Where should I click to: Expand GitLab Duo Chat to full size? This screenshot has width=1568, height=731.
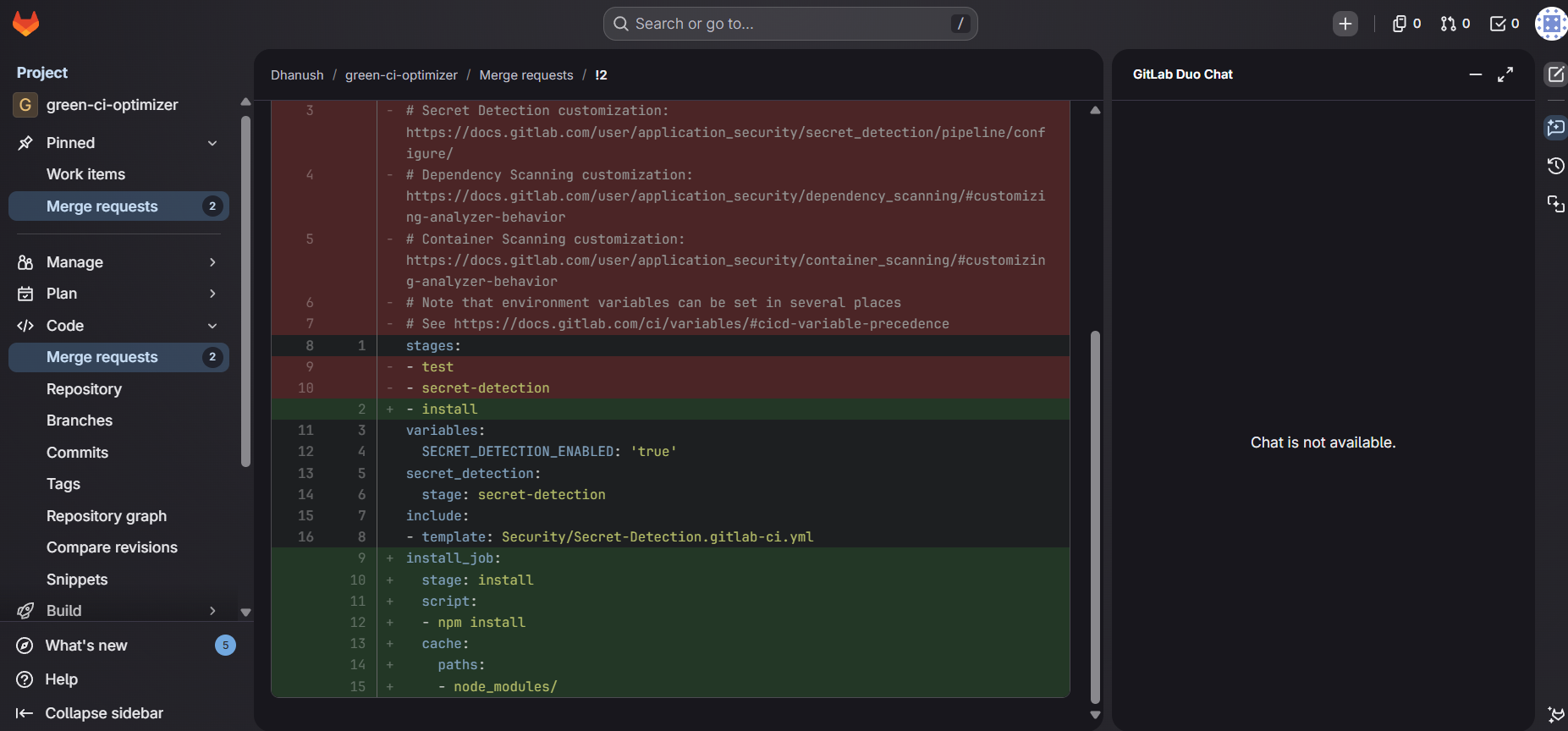pos(1505,74)
